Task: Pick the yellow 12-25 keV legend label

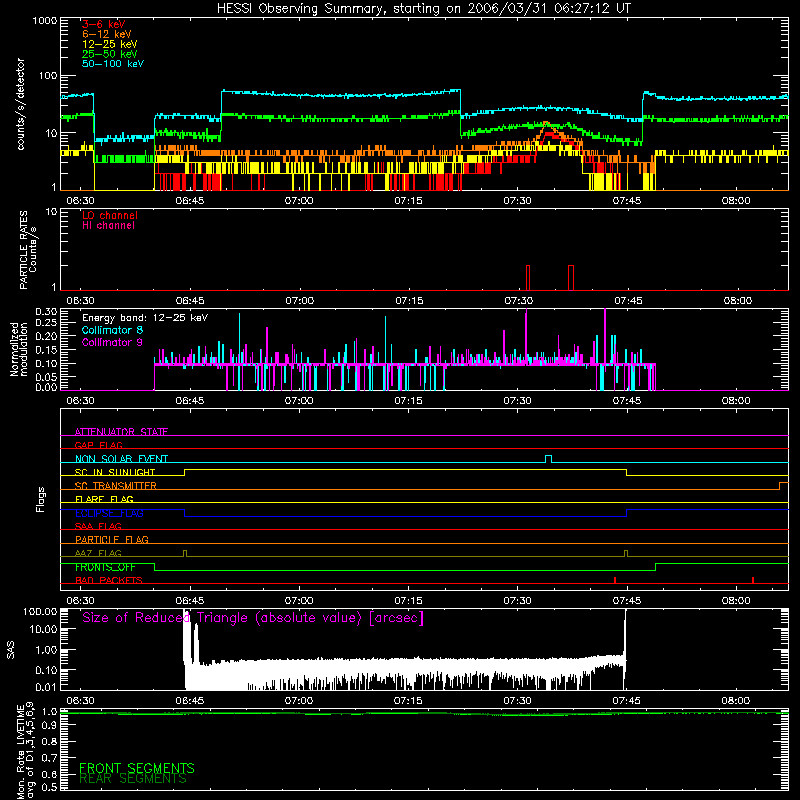Action: (x=110, y=44)
